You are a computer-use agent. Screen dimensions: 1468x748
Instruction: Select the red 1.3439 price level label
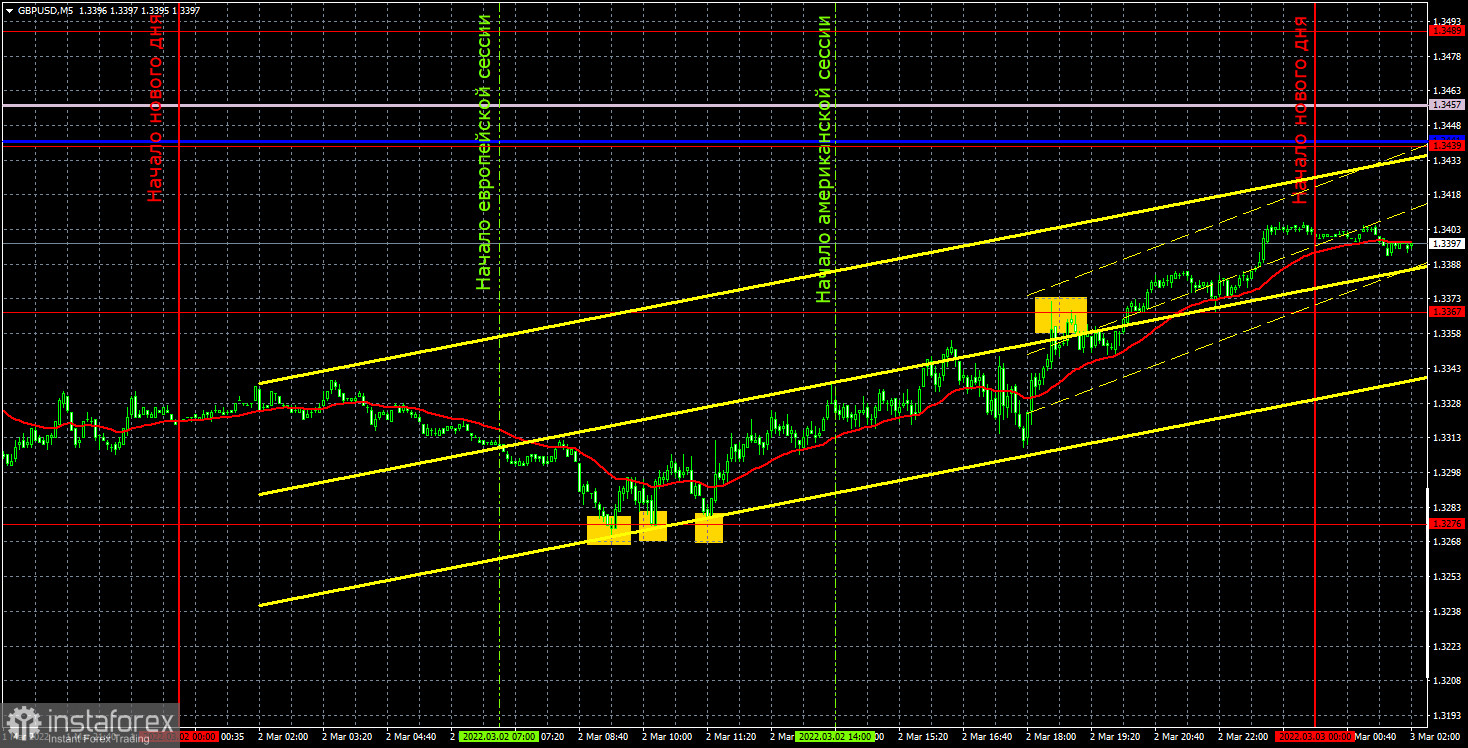[x=1447, y=146]
